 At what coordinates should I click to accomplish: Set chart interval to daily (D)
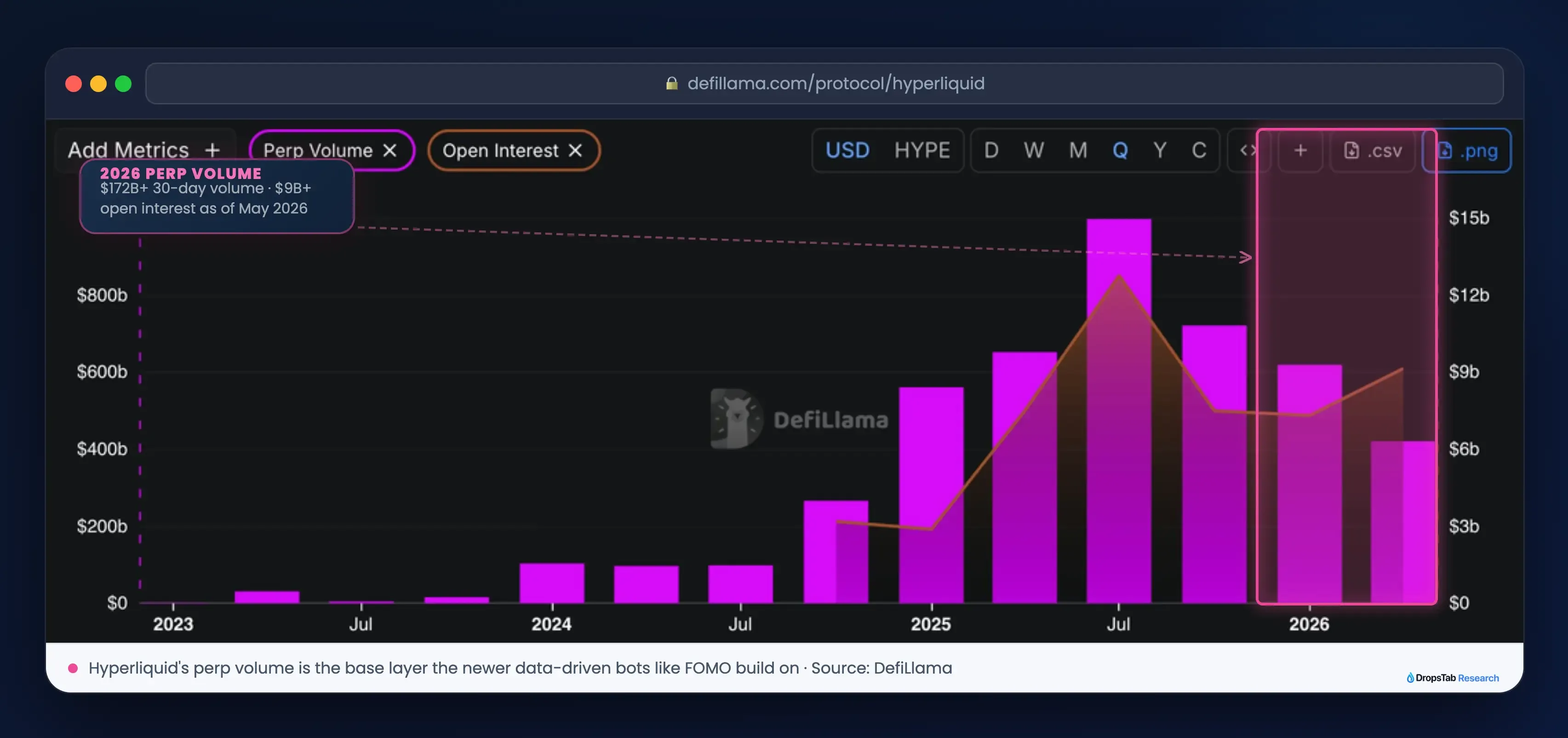tap(991, 150)
